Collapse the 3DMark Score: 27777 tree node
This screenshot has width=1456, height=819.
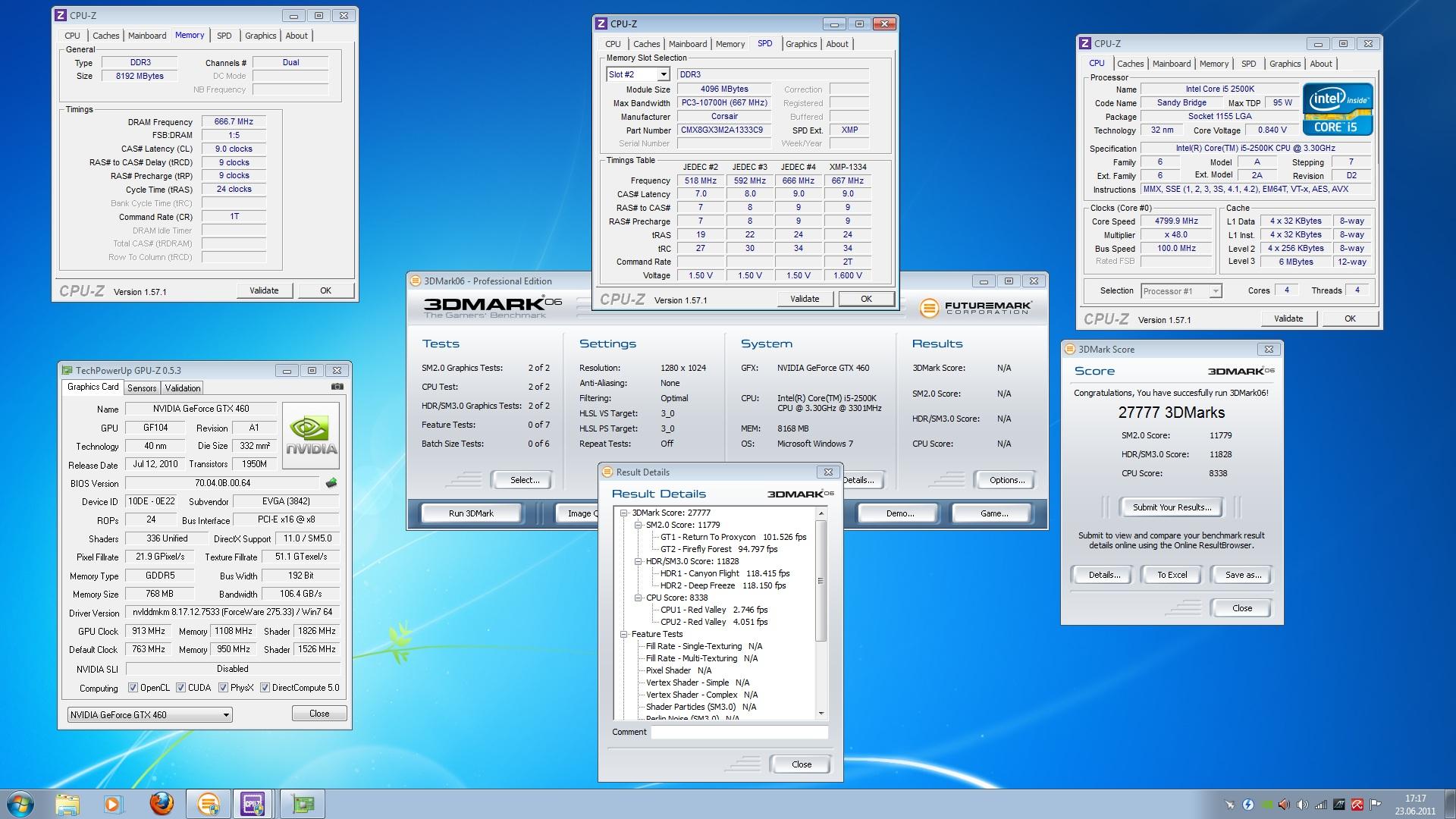(x=624, y=513)
